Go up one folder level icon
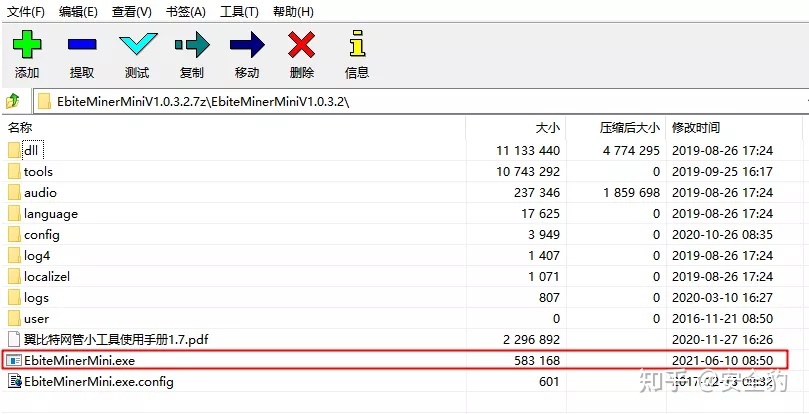The height and width of the screenshot is (414, 809). pos(13,101)
